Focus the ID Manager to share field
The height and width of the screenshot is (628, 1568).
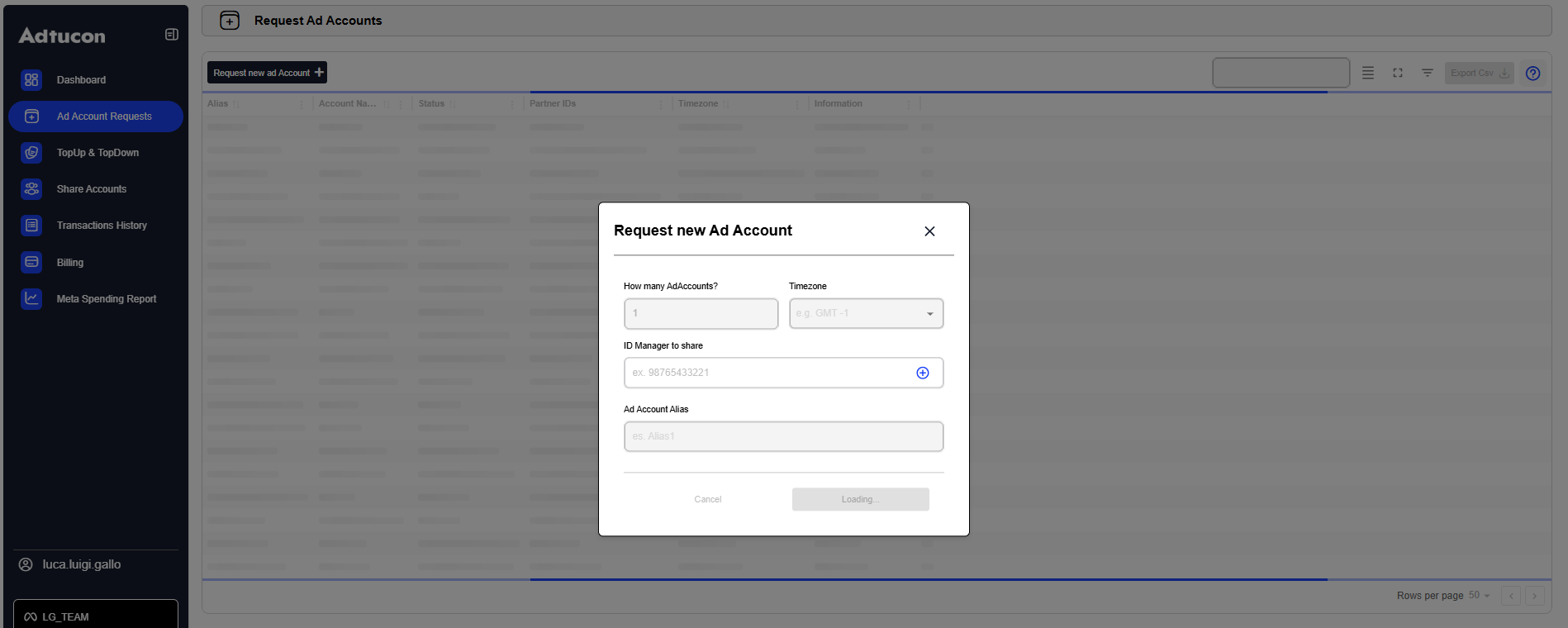pos(768,373)
